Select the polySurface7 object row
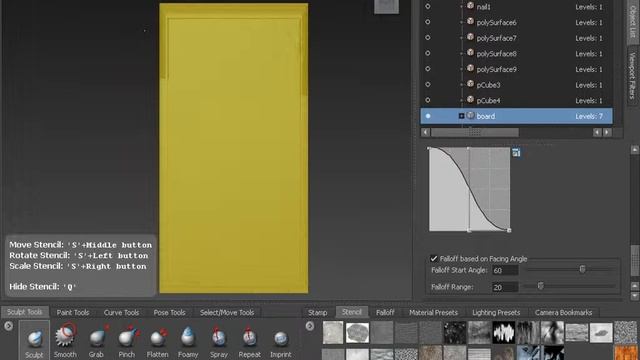Image resolution: width=640 pixels, height=360 pixels. (516, 38)
